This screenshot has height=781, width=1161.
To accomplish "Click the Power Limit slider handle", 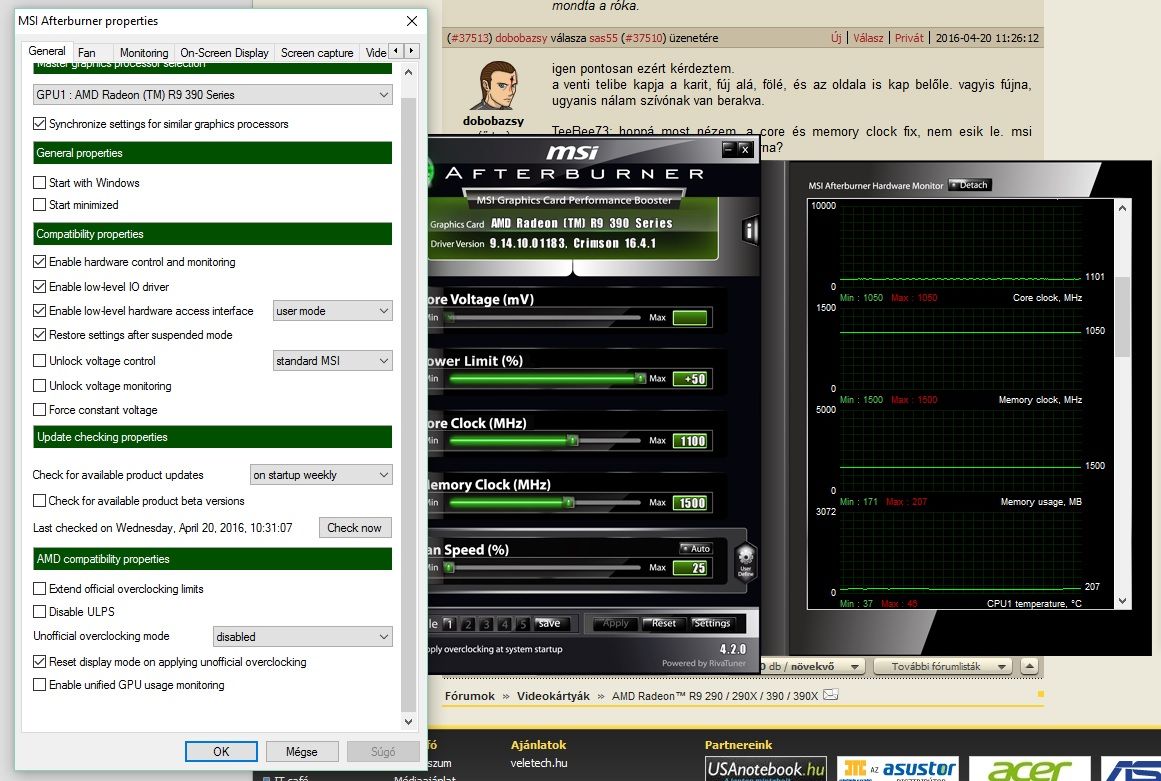I will click(x=640, y=378).
